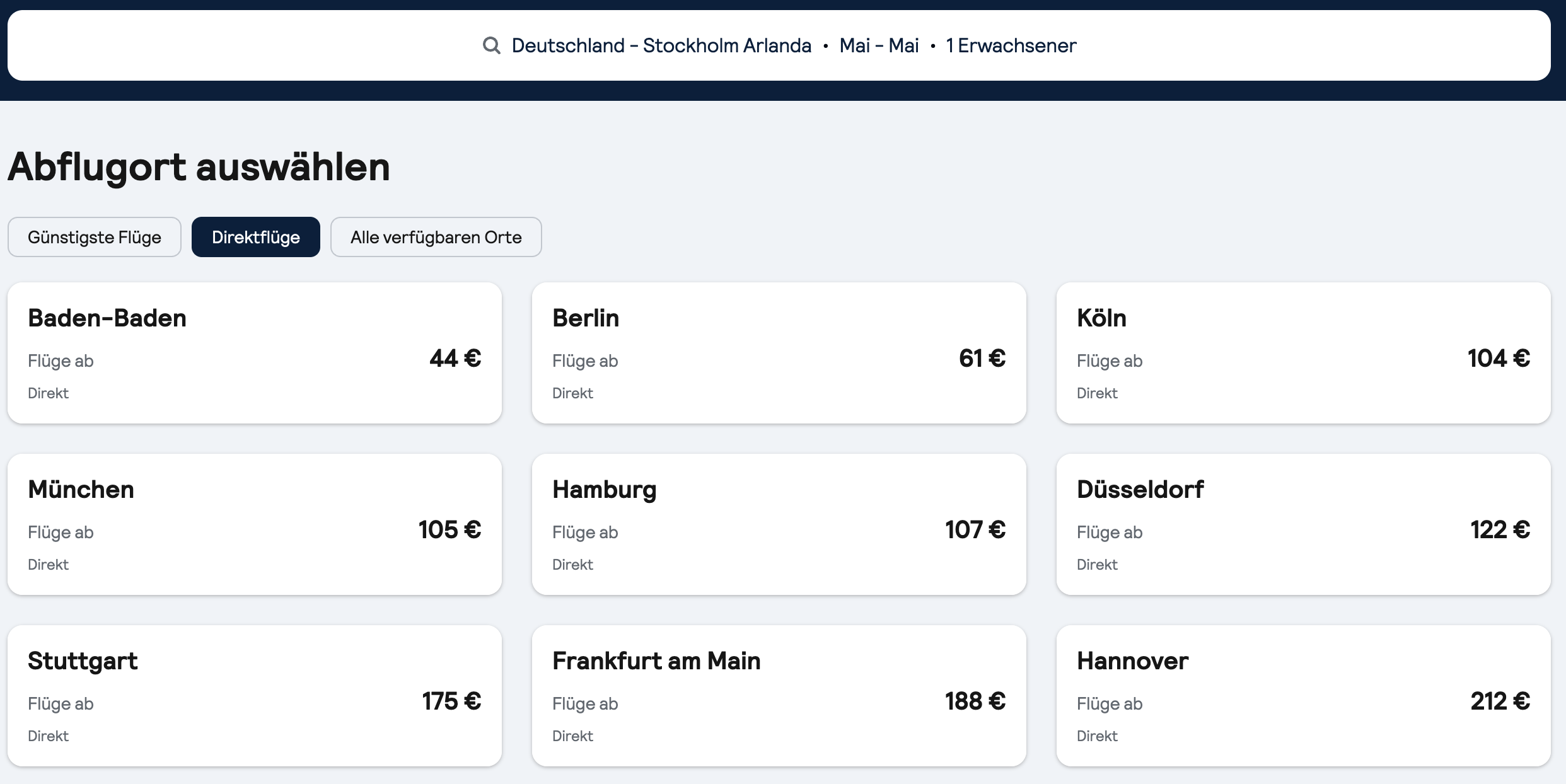Click the 188 € Frankfurt price
Image resolution: width=1566 pixels, height=784 pixels.
pyautogui.click(x=975, y=701)
